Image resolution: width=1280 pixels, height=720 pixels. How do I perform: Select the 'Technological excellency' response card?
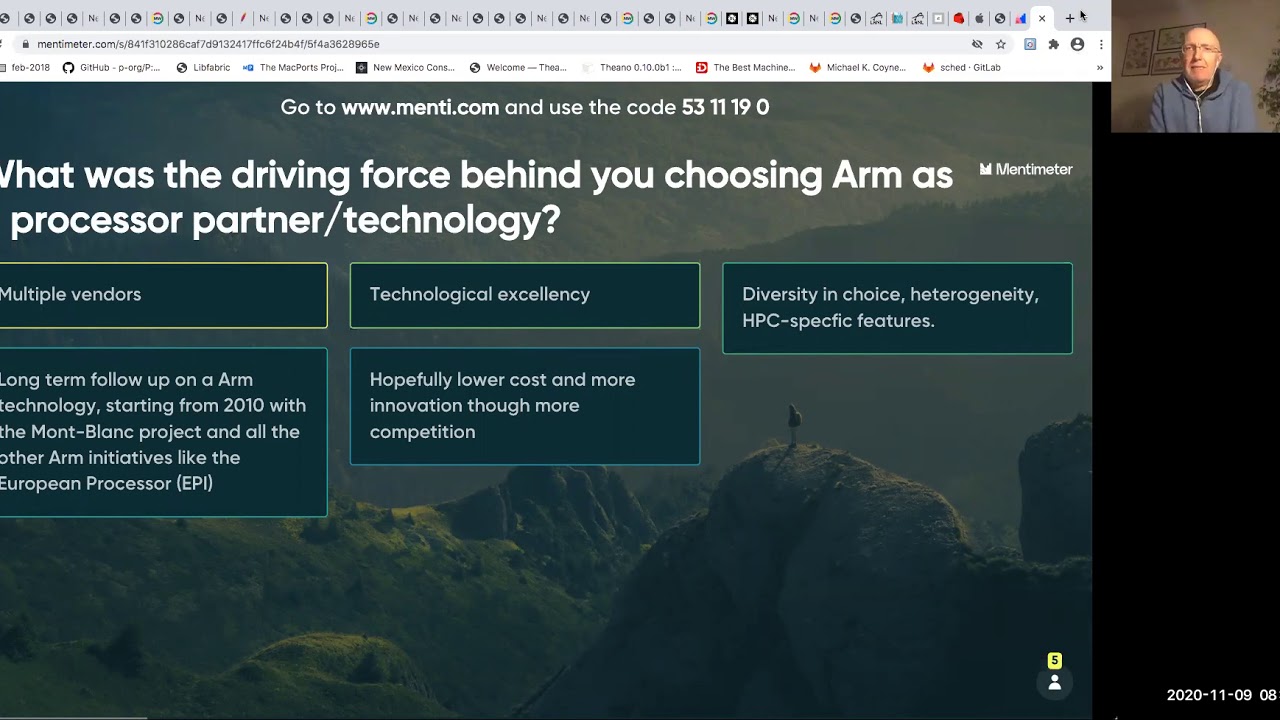525,295
